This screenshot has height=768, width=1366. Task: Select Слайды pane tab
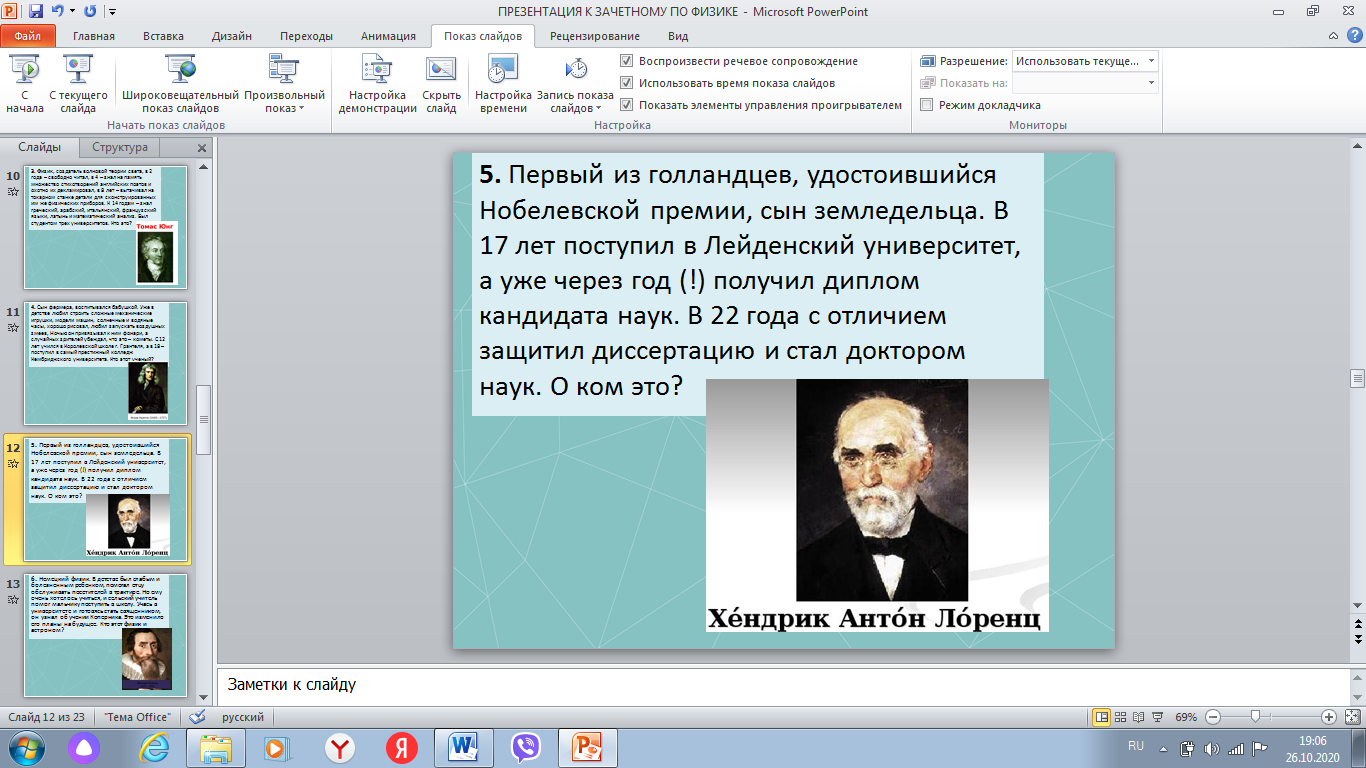point(40,147)
